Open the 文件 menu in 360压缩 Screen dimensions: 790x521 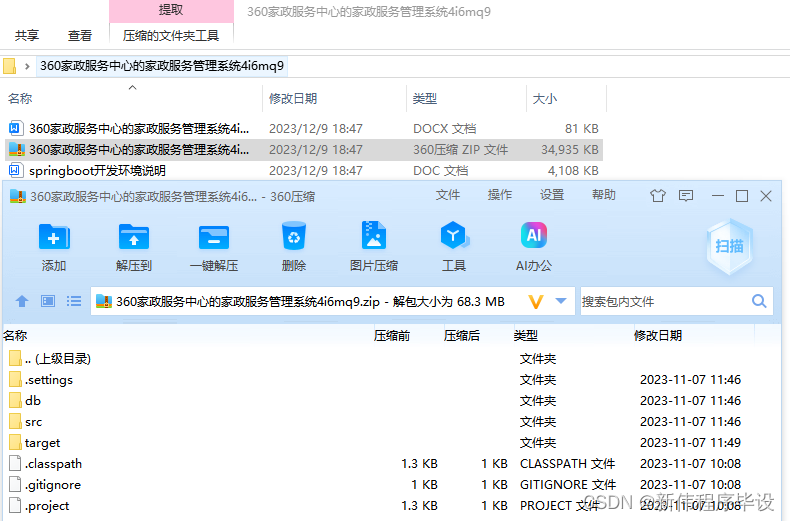click(448, 195)
